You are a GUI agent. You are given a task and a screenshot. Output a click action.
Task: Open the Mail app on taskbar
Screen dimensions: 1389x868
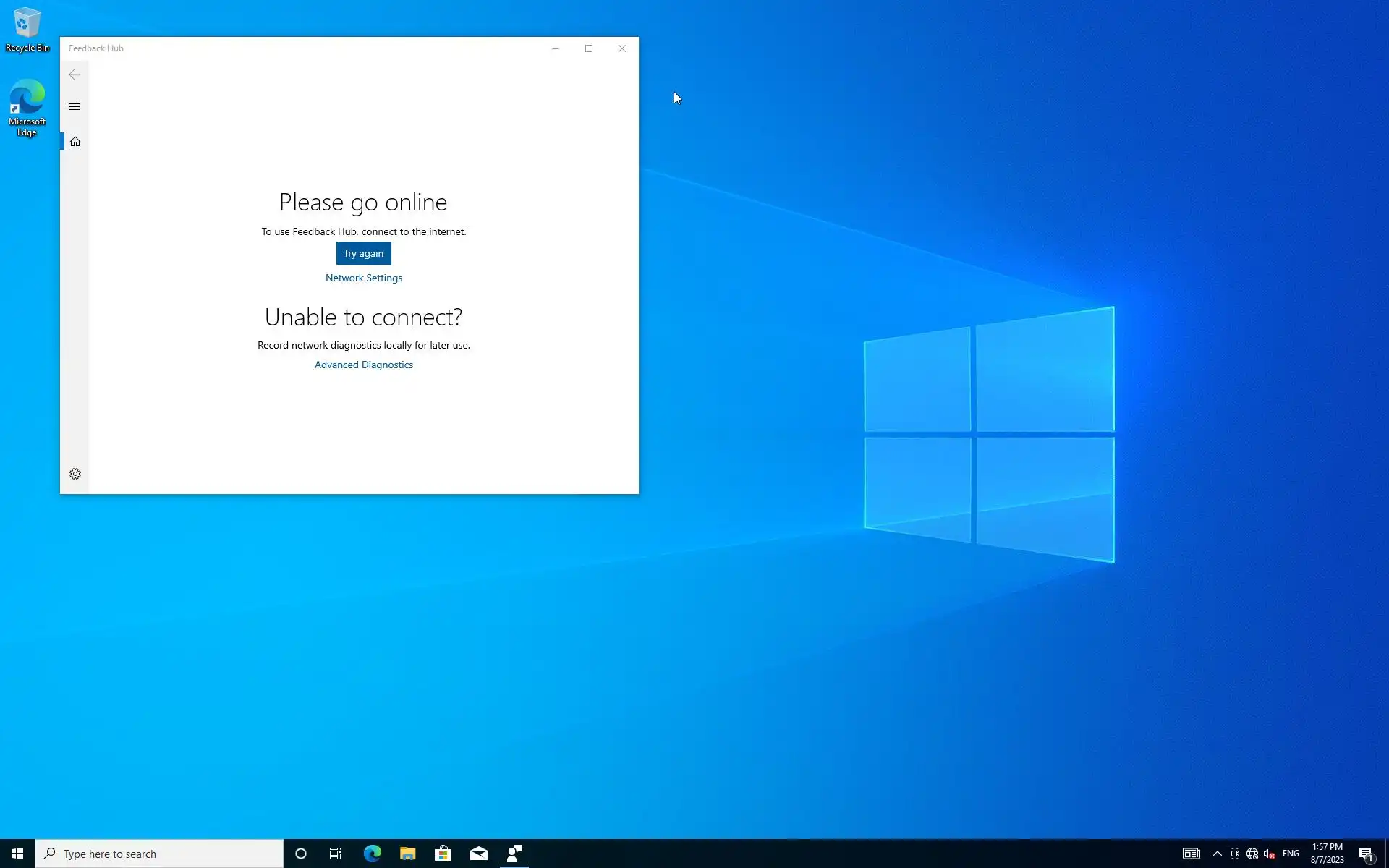[479, 854]
